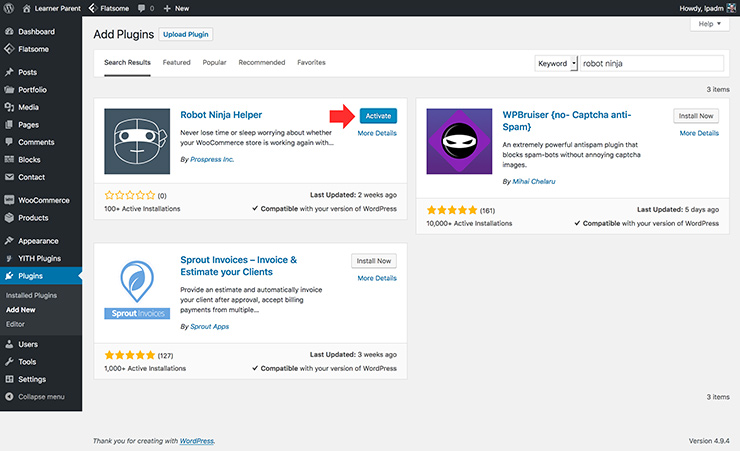Viewport: 740px width, 451px height.
Task: Open More Details for WPBruiser
Action: coord(699,134)
